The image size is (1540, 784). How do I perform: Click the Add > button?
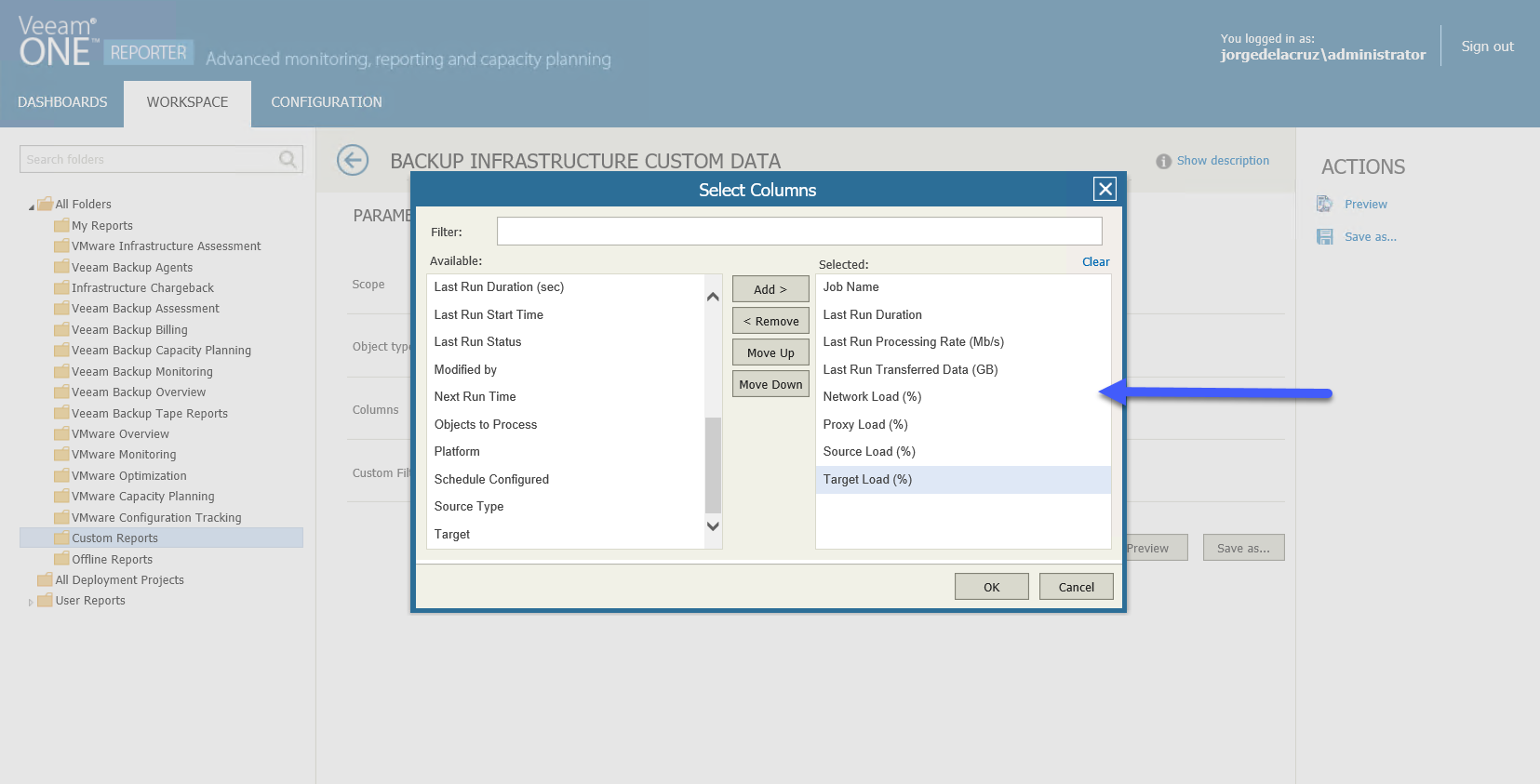(x=770, y=289)
